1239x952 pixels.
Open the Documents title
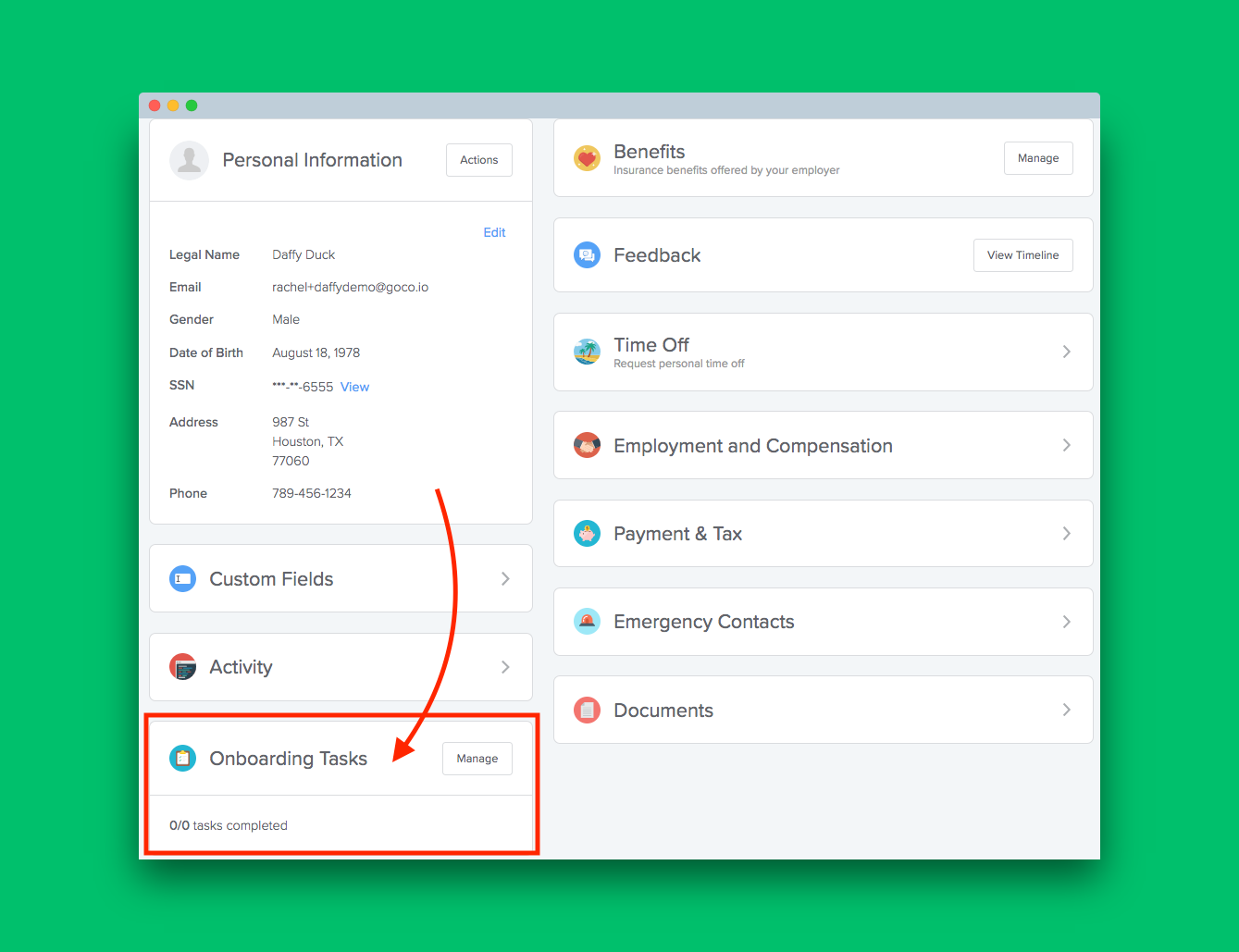663,711
